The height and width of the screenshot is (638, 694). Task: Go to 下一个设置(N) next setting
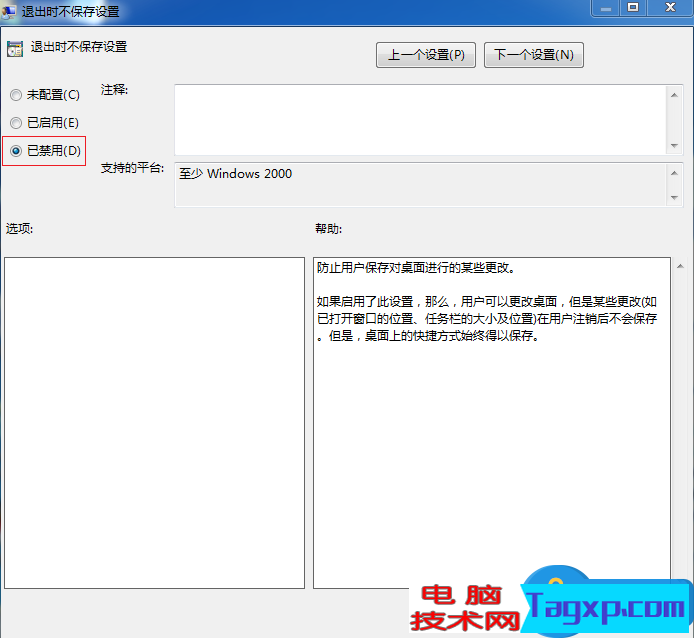[x=534, y=55]
